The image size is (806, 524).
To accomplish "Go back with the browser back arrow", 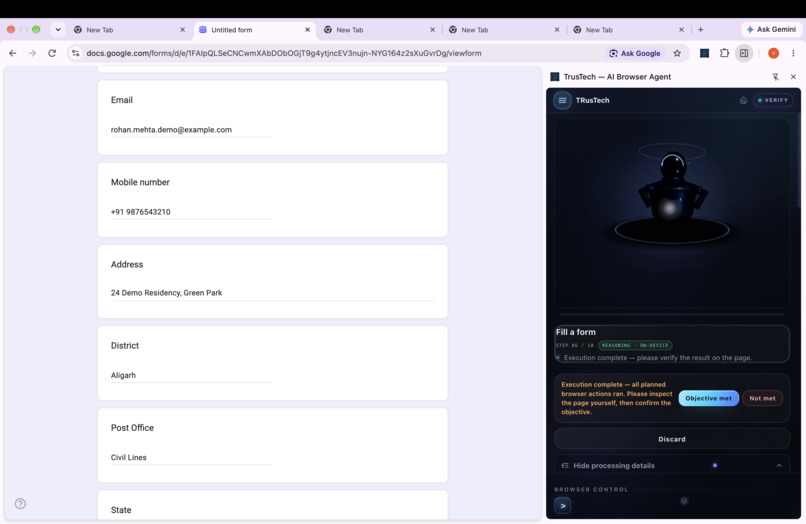I will coord(13,53).
